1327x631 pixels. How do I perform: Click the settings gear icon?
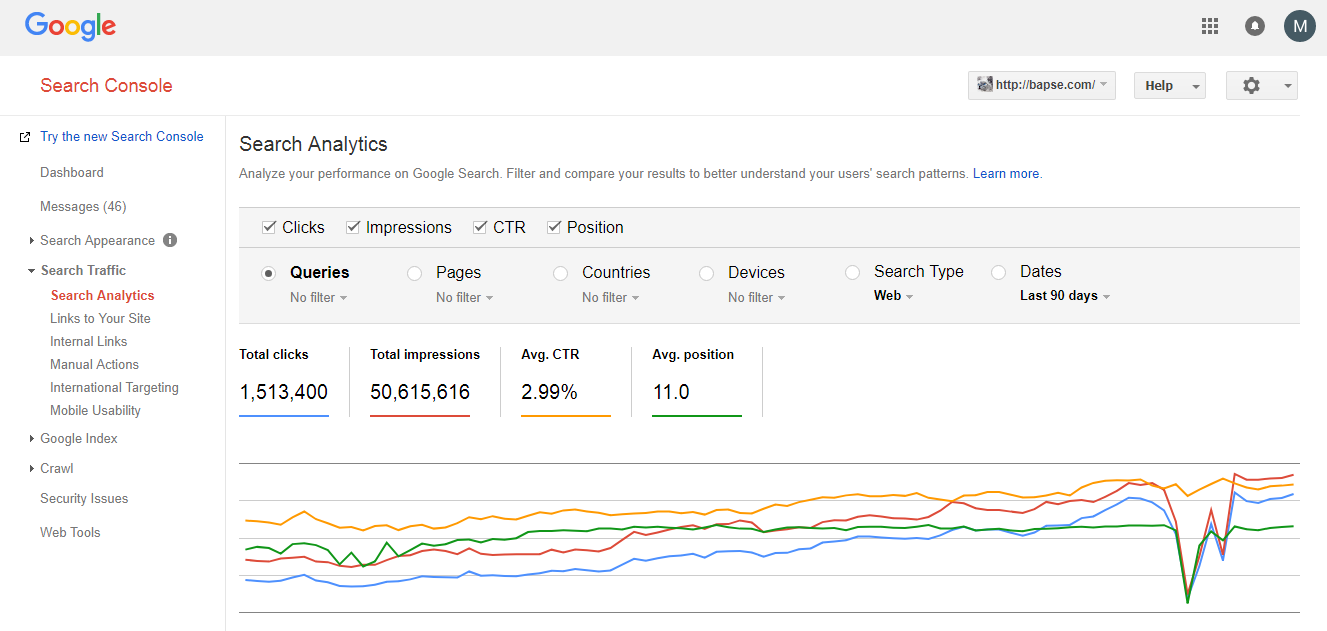[1251, 86]
